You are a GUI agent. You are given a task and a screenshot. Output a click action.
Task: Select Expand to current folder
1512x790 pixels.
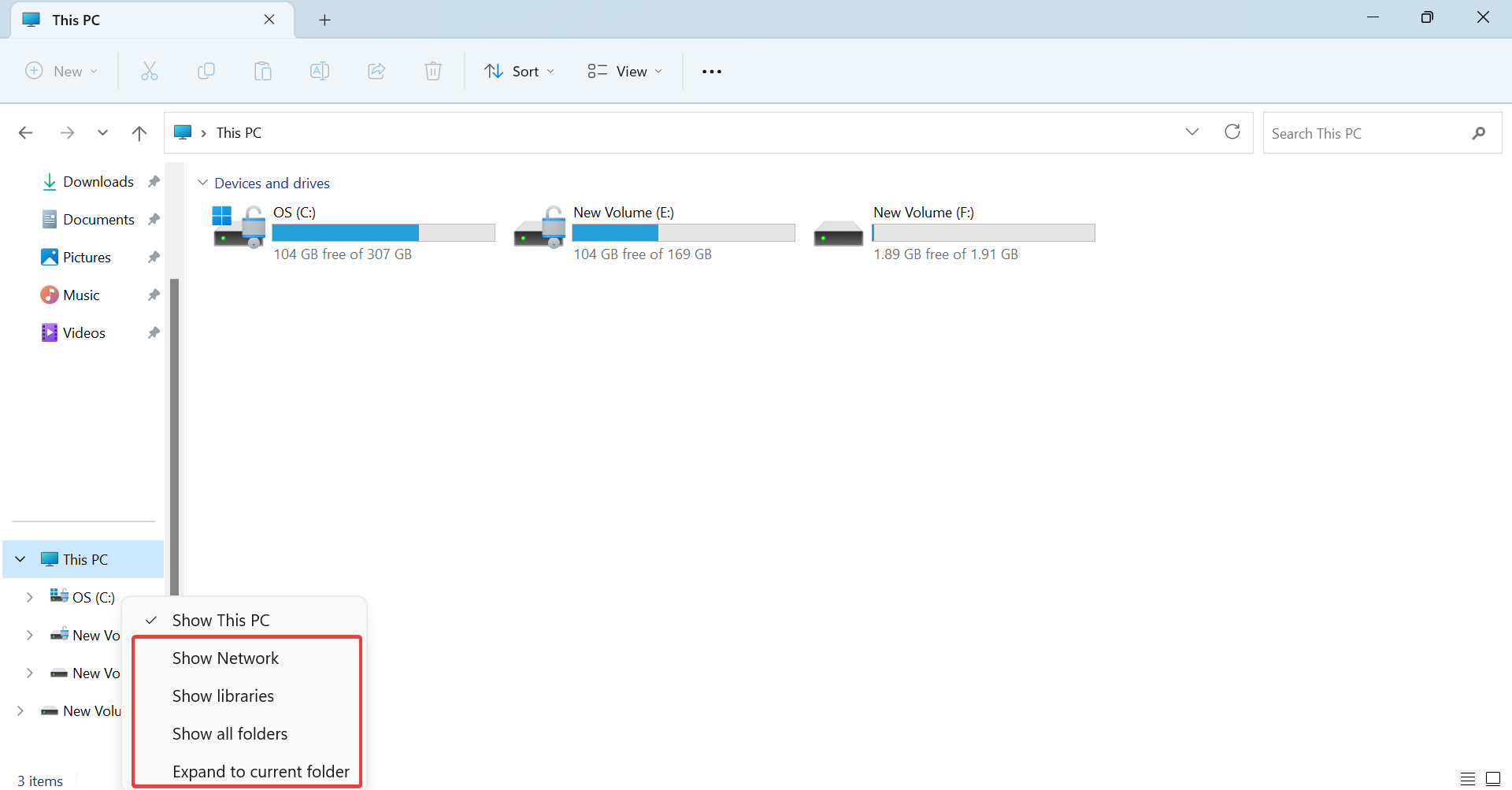[x=261, y=771]
